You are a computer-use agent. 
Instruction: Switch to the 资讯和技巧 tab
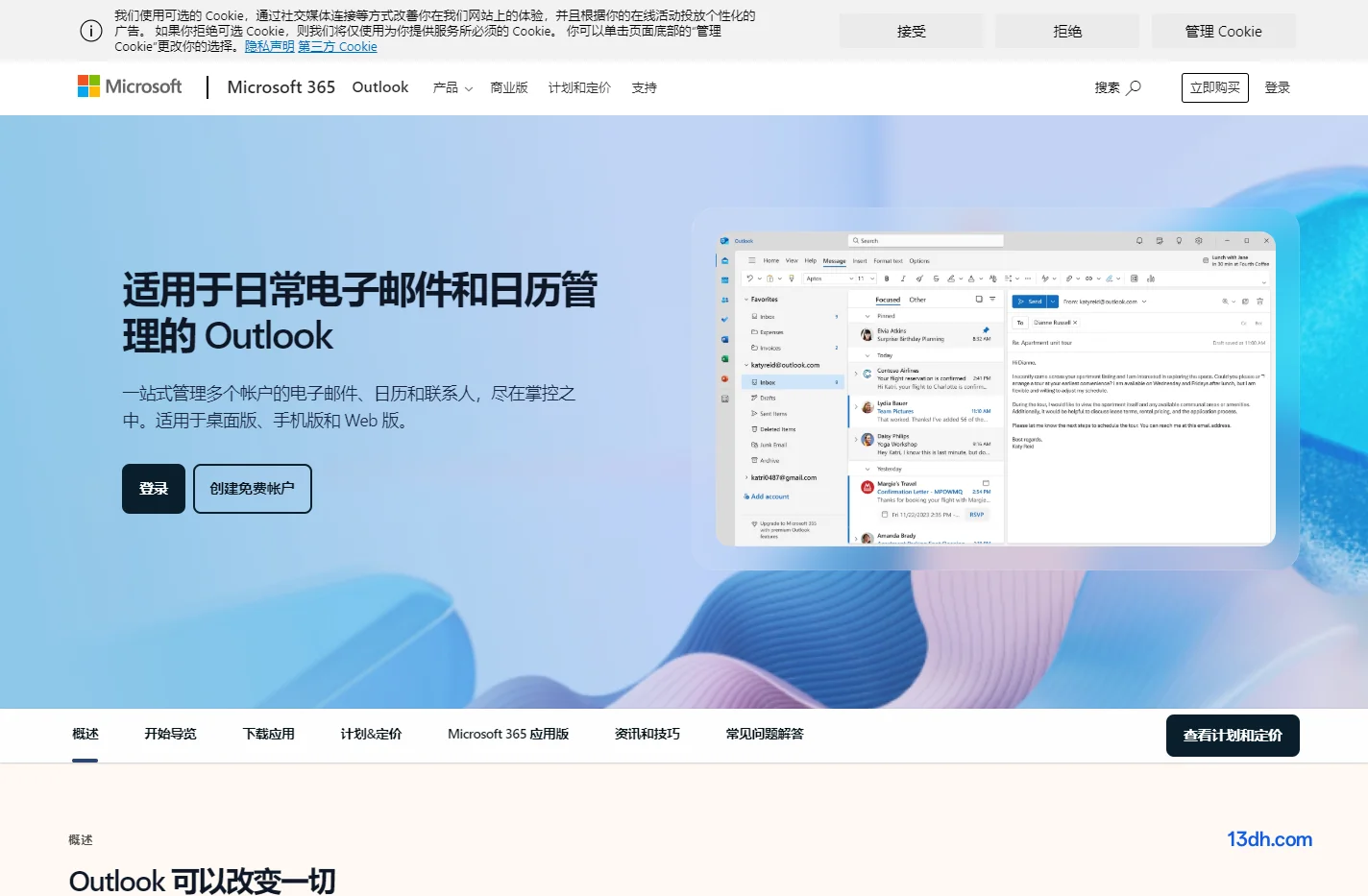click(647, 734)
